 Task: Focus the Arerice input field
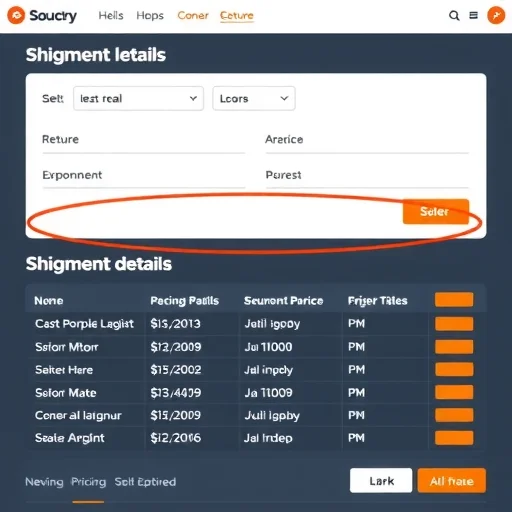367,140
